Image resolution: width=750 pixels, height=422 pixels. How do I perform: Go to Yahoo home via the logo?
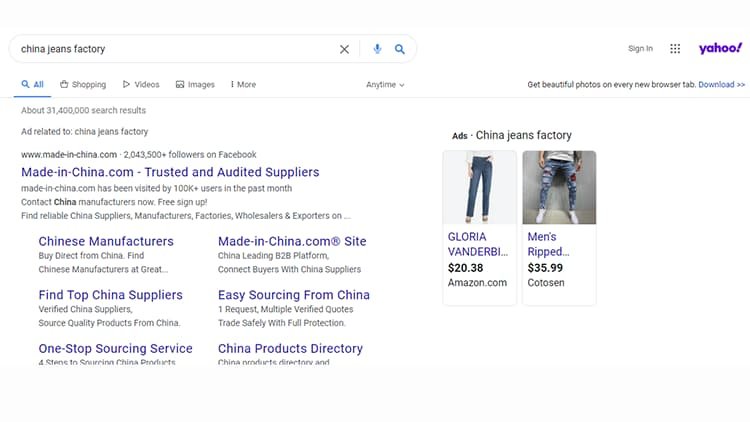click(720, 48)
